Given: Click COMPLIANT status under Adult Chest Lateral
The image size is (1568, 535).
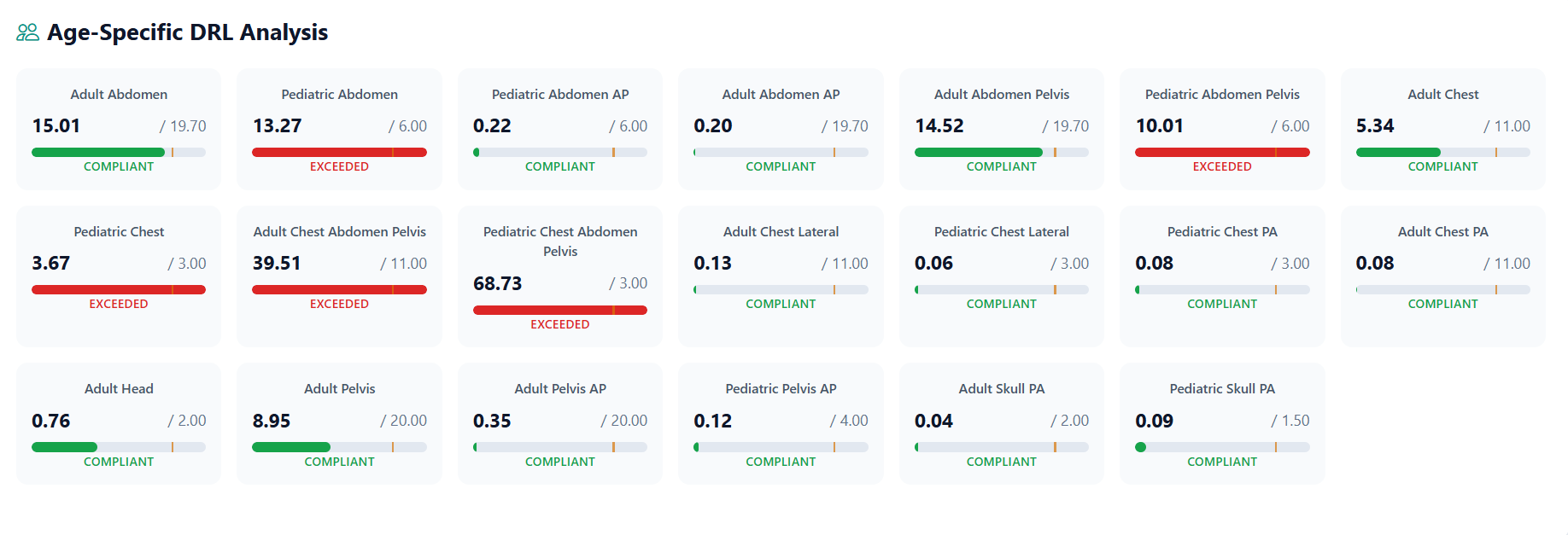Looking at the screenshot, I should click(x=781, y=304).
